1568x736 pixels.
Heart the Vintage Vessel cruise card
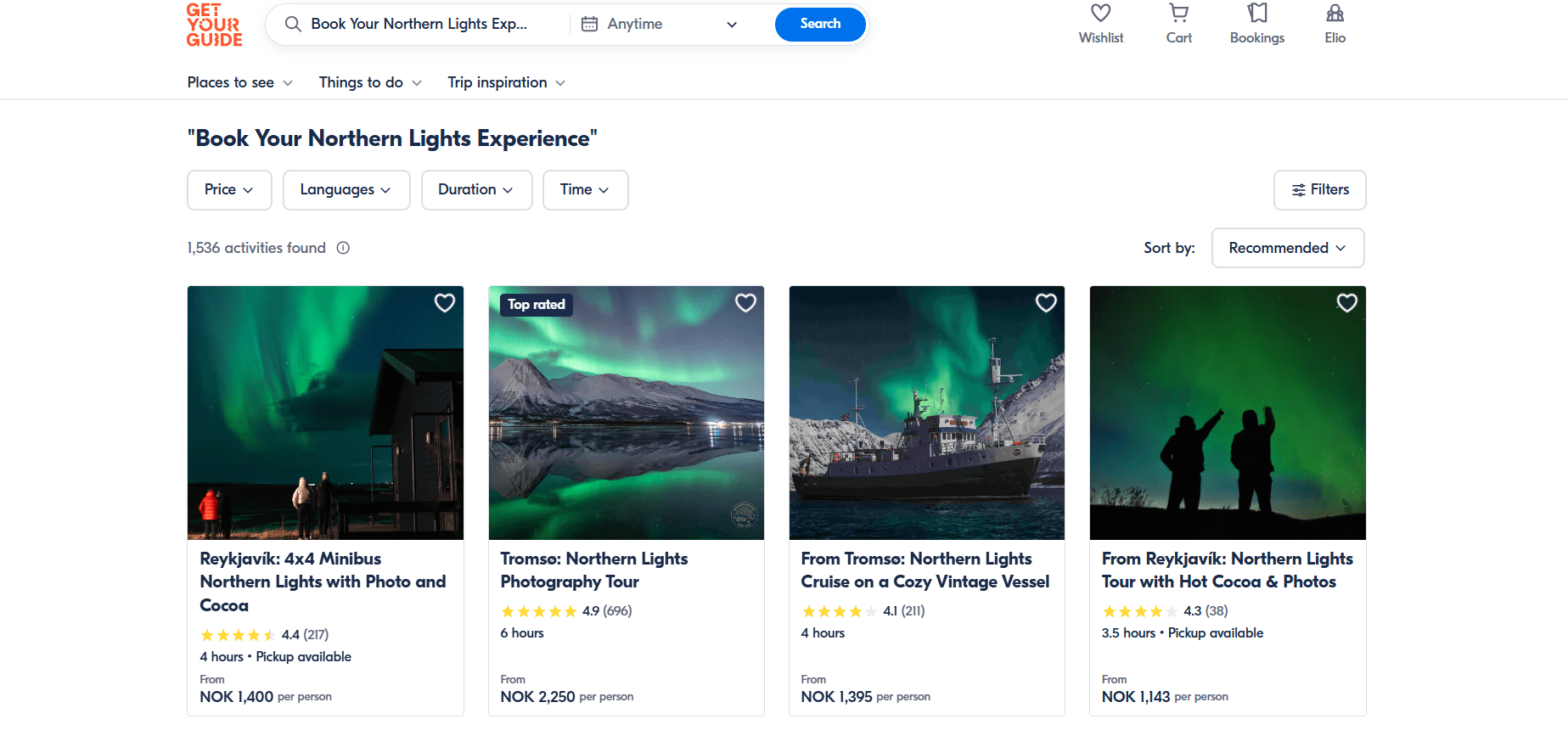(1045, 303)
